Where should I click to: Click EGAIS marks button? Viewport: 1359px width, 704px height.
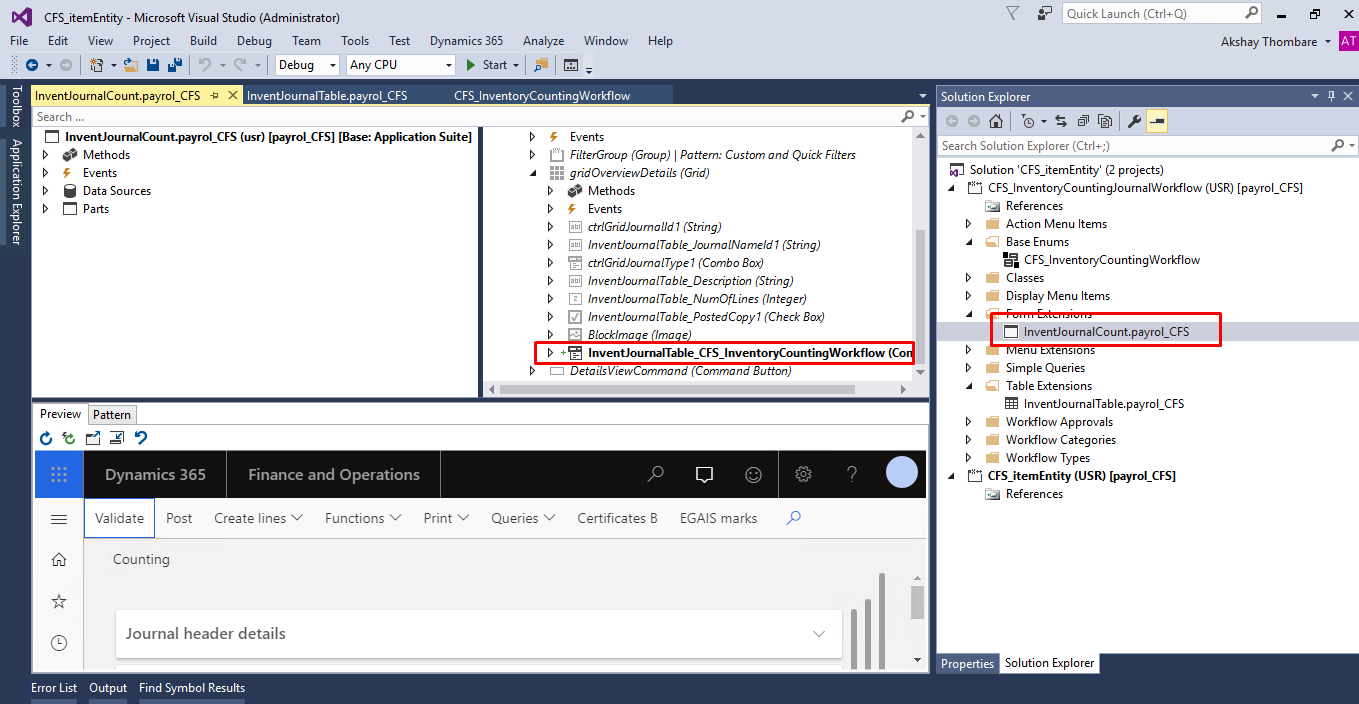pos(718,518)
